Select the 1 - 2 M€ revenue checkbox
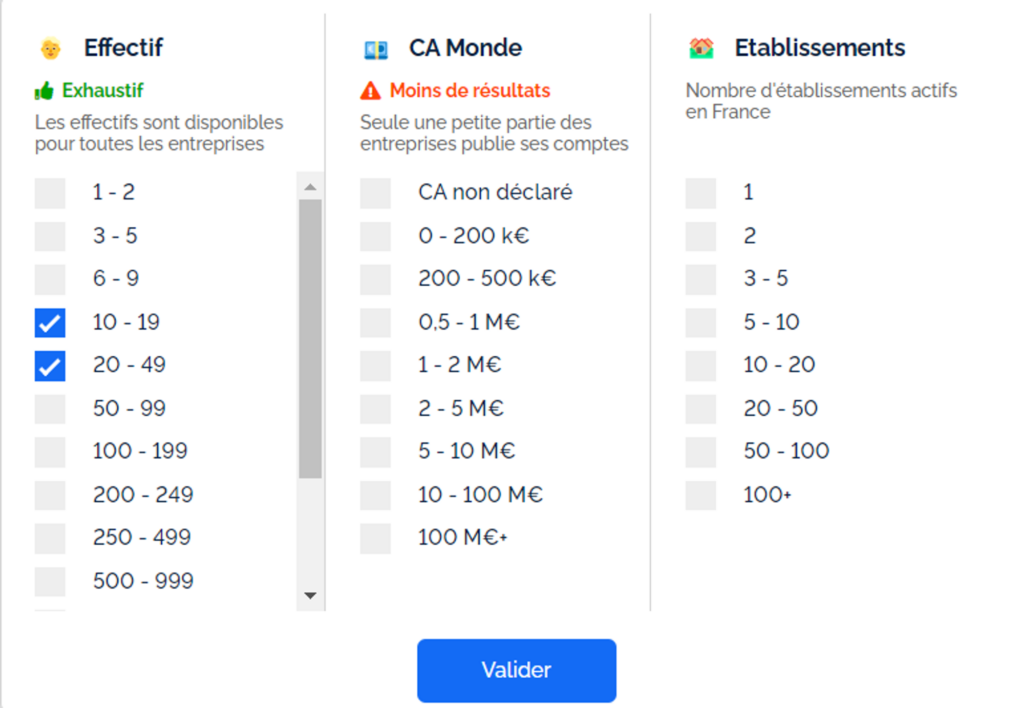The image size is (1024, 708). 375,366
